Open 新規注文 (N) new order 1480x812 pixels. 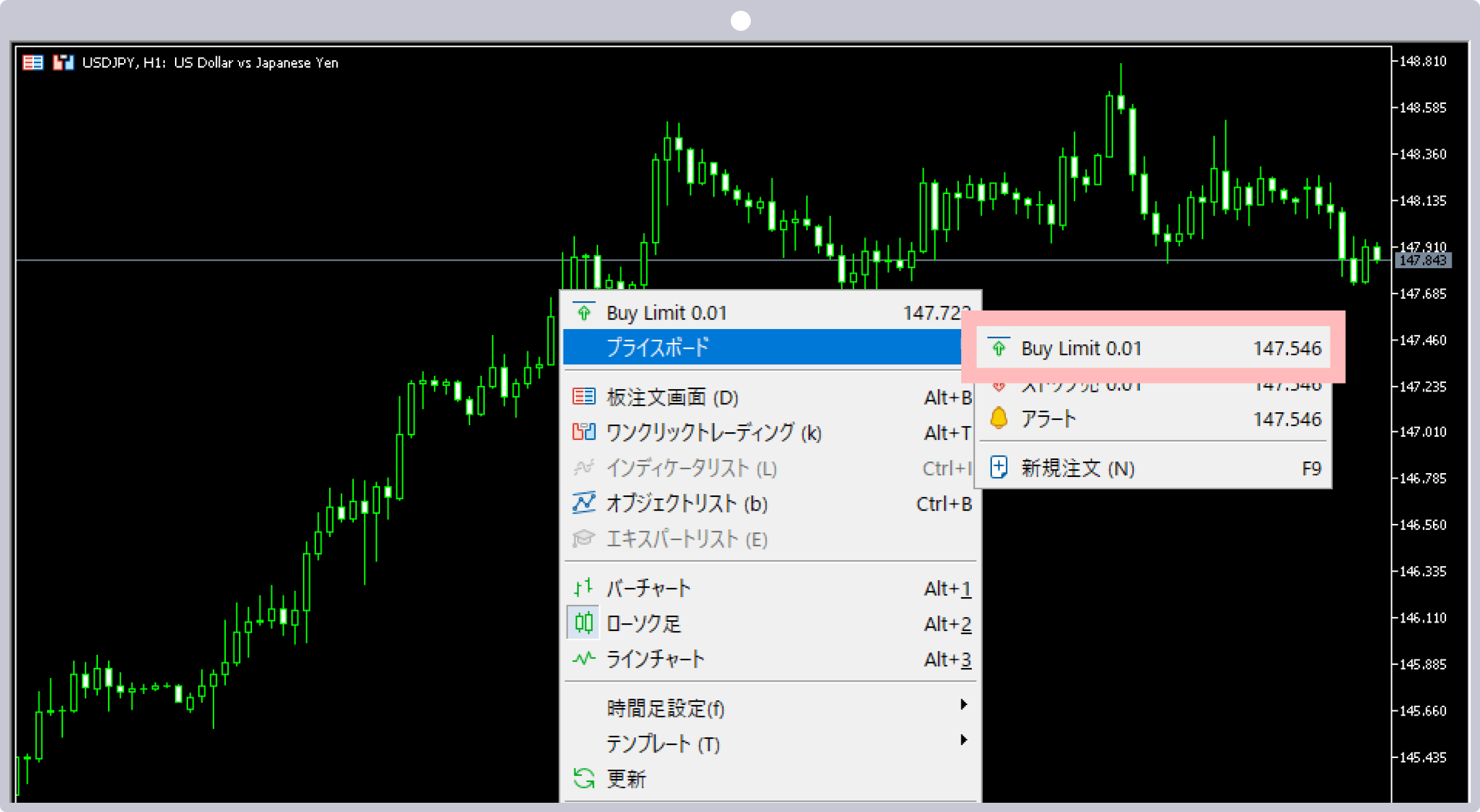[x=1153, y=468]
